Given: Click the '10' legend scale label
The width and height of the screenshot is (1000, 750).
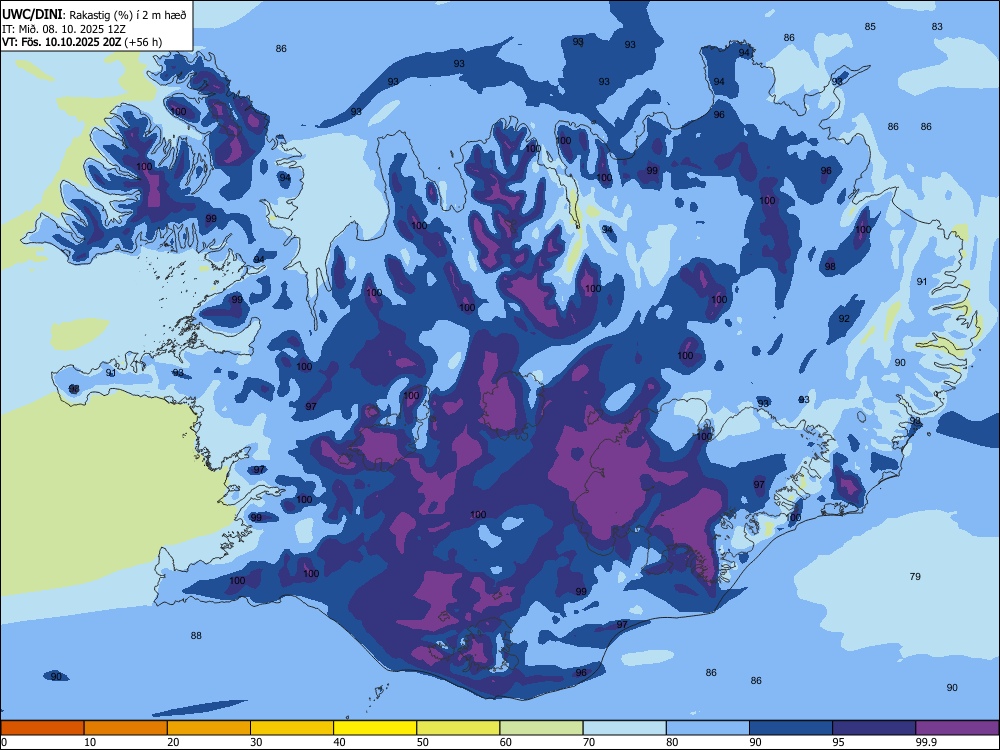Looking at the screenshot, I should point(90,742).
